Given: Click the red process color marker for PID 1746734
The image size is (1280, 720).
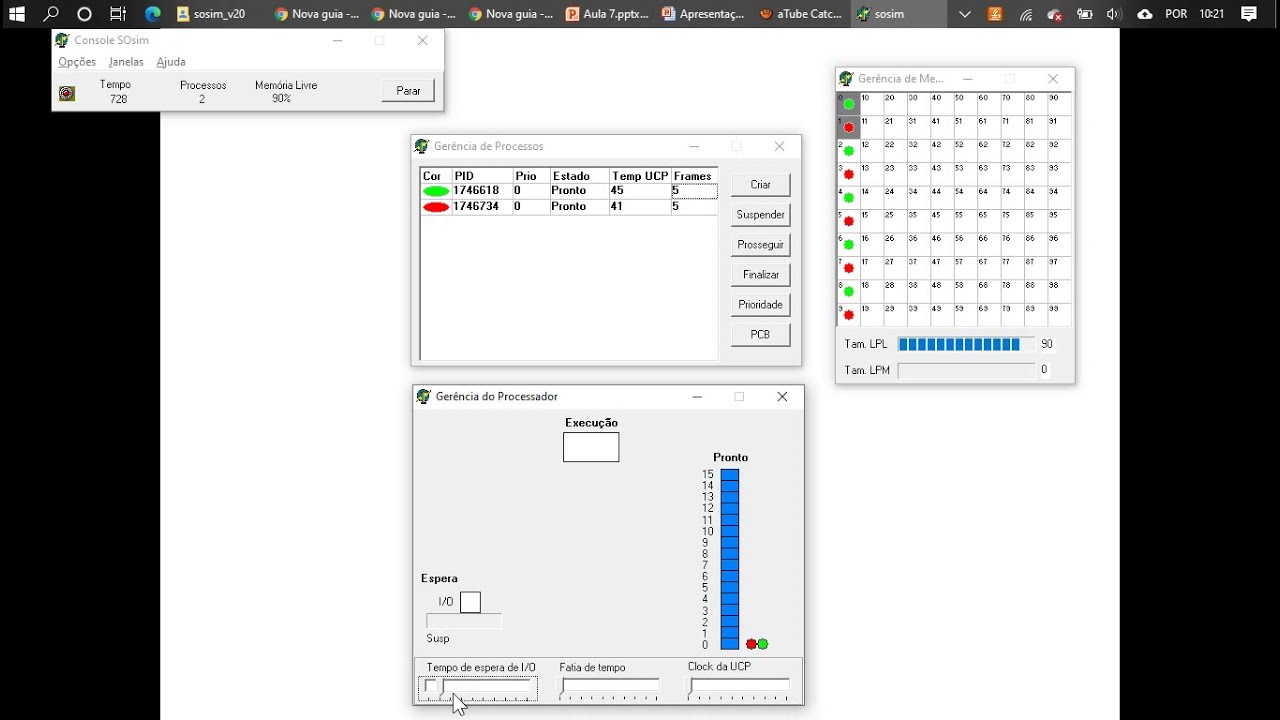Looking at the screenshot, I should [435, 207].
